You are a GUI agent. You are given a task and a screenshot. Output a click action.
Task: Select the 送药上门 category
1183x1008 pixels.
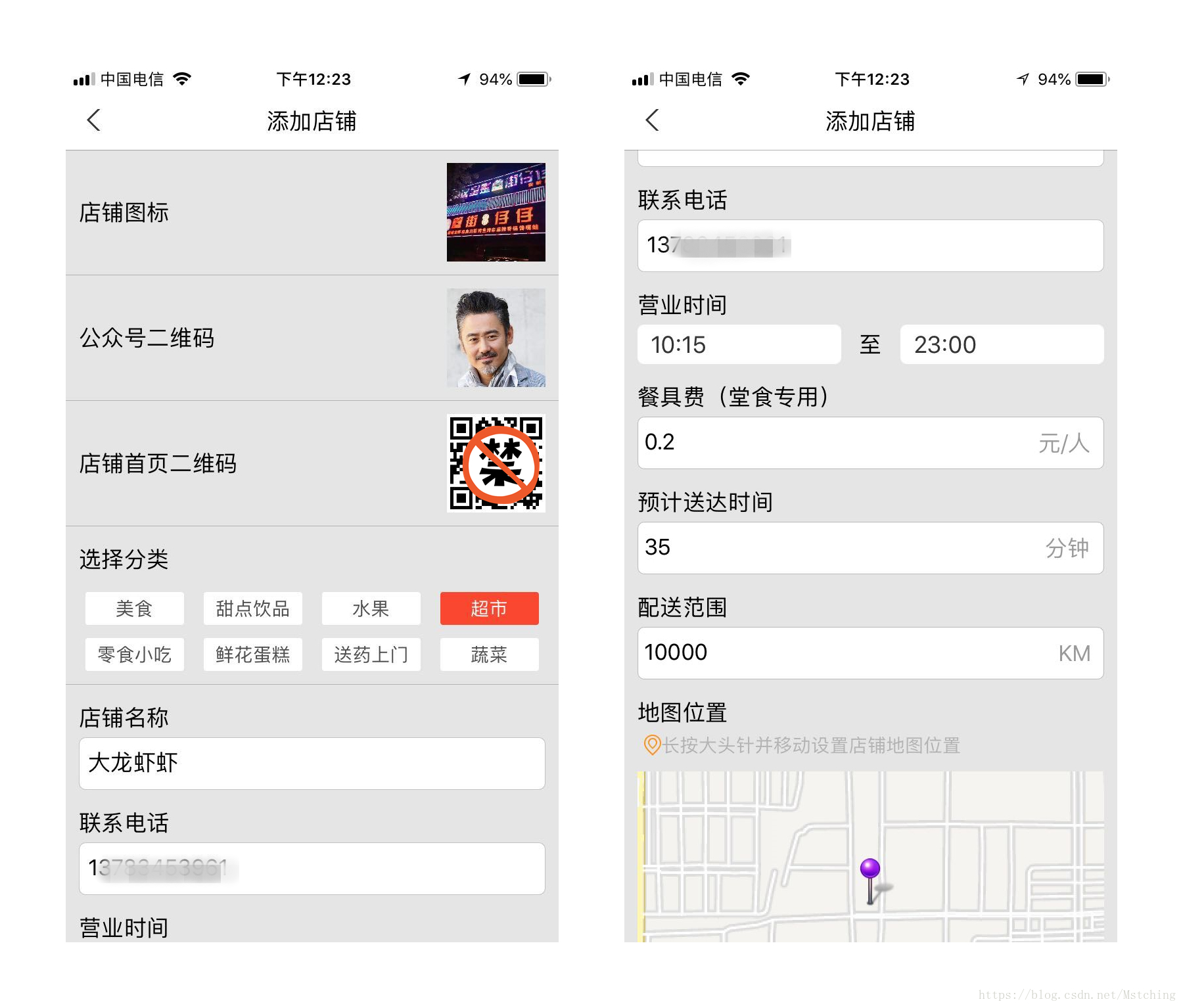pos(371,654)
